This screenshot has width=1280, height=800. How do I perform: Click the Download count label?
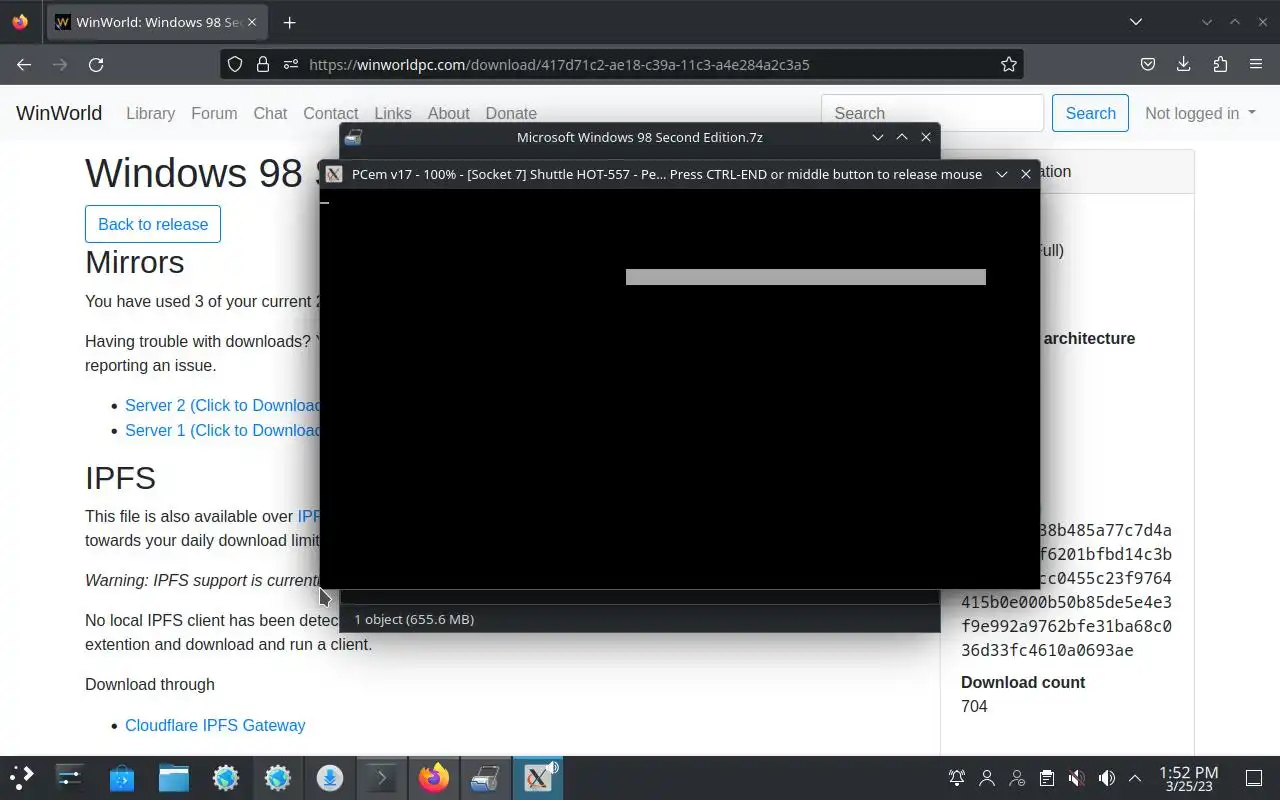pyautogui.click(x=1023, y=682)
